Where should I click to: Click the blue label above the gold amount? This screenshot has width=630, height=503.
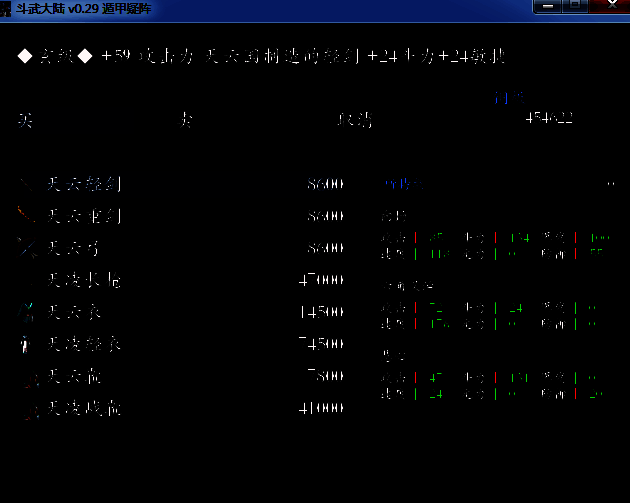click(x=508, y=98)
